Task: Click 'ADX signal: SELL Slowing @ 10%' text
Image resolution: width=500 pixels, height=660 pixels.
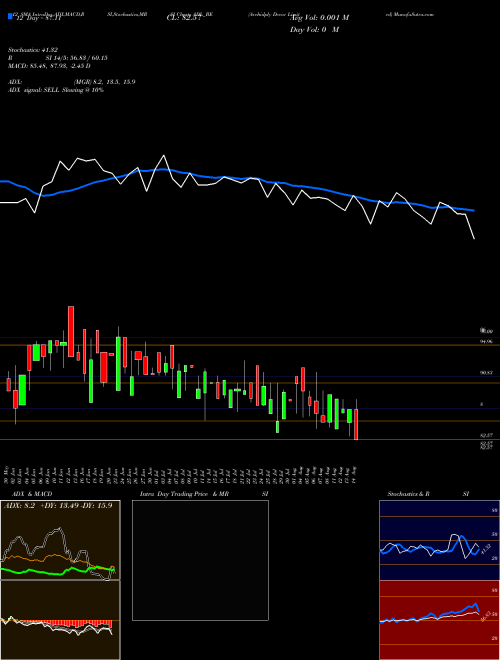Action: tap(56, 90)
